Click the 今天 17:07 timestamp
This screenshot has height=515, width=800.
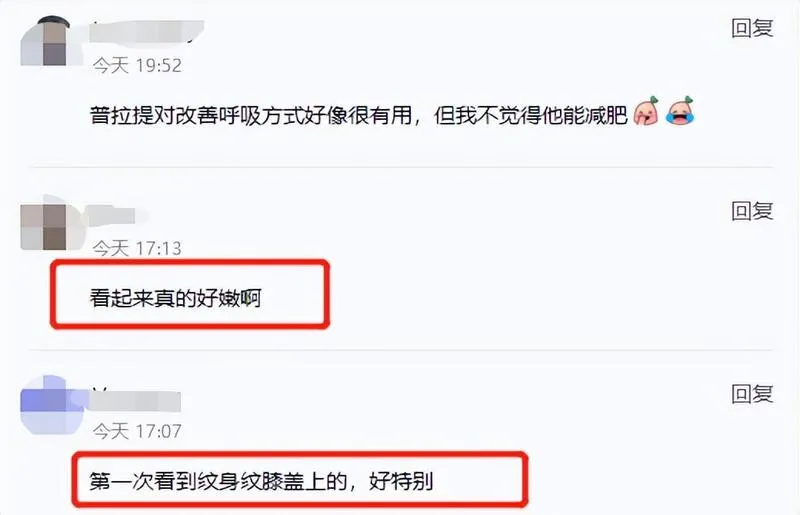tap(137, 431)
